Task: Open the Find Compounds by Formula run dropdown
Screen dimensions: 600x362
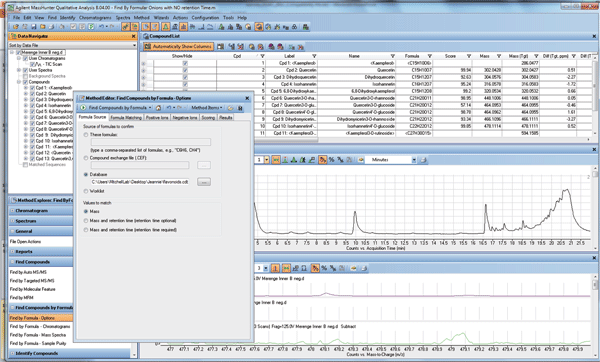Action: [x=150, y=108]
